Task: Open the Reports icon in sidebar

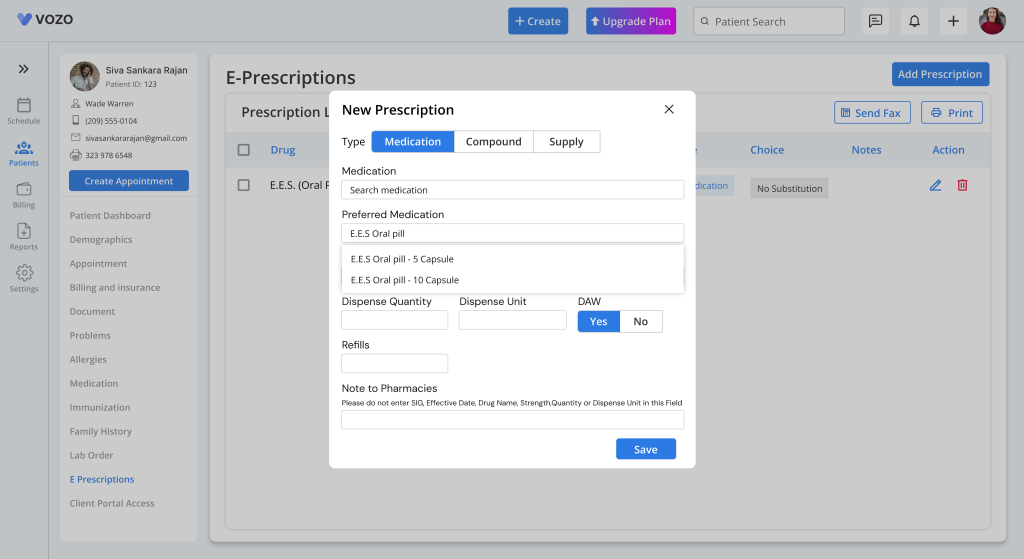Action: click(24, 232)
